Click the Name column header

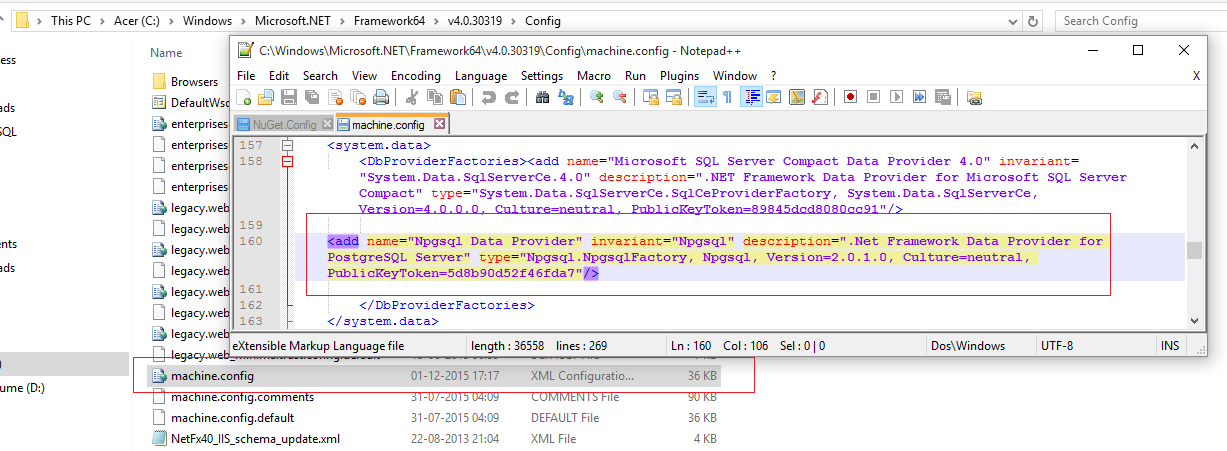click(167, 52)
